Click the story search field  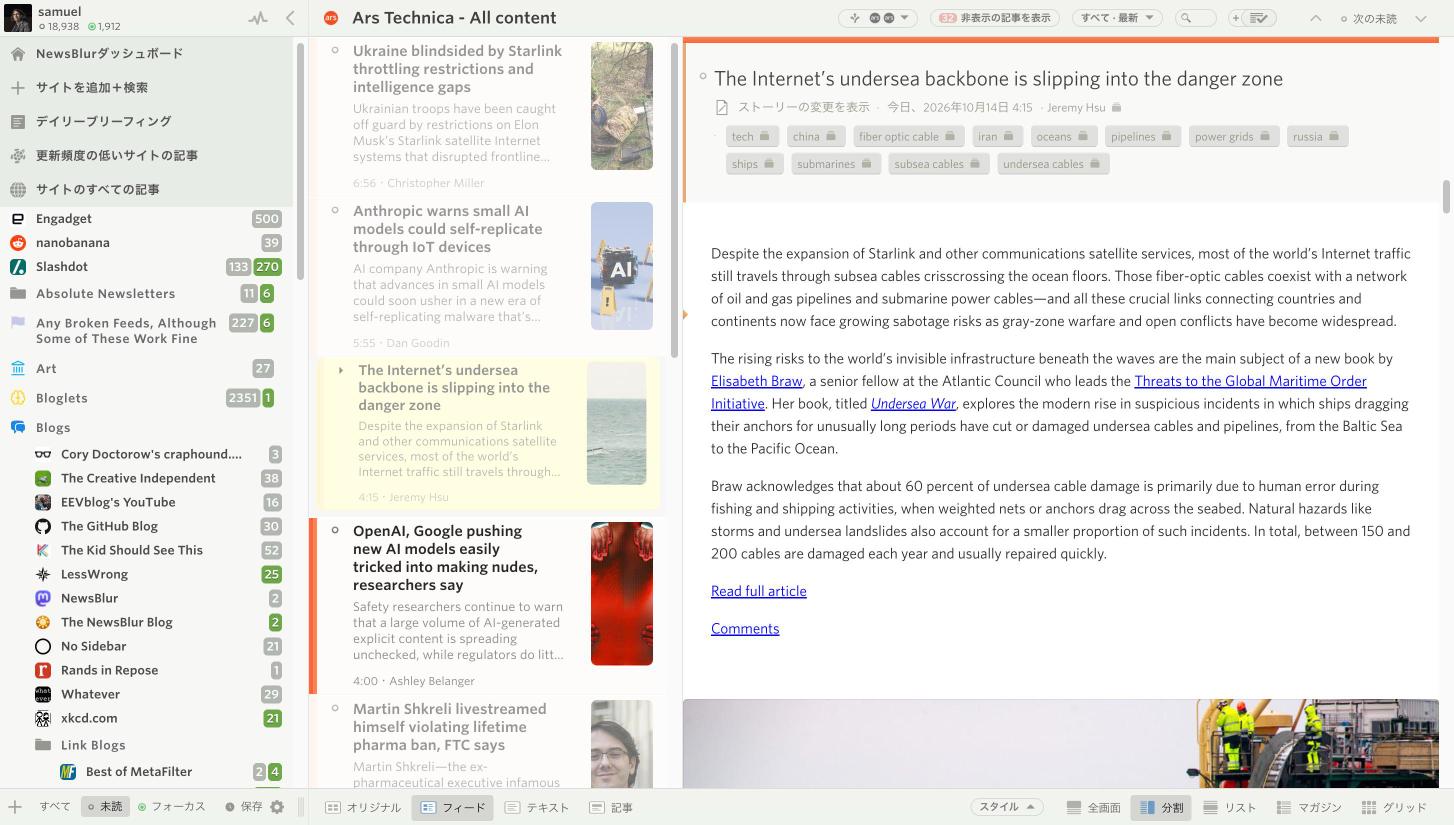tap(1195, 18)
